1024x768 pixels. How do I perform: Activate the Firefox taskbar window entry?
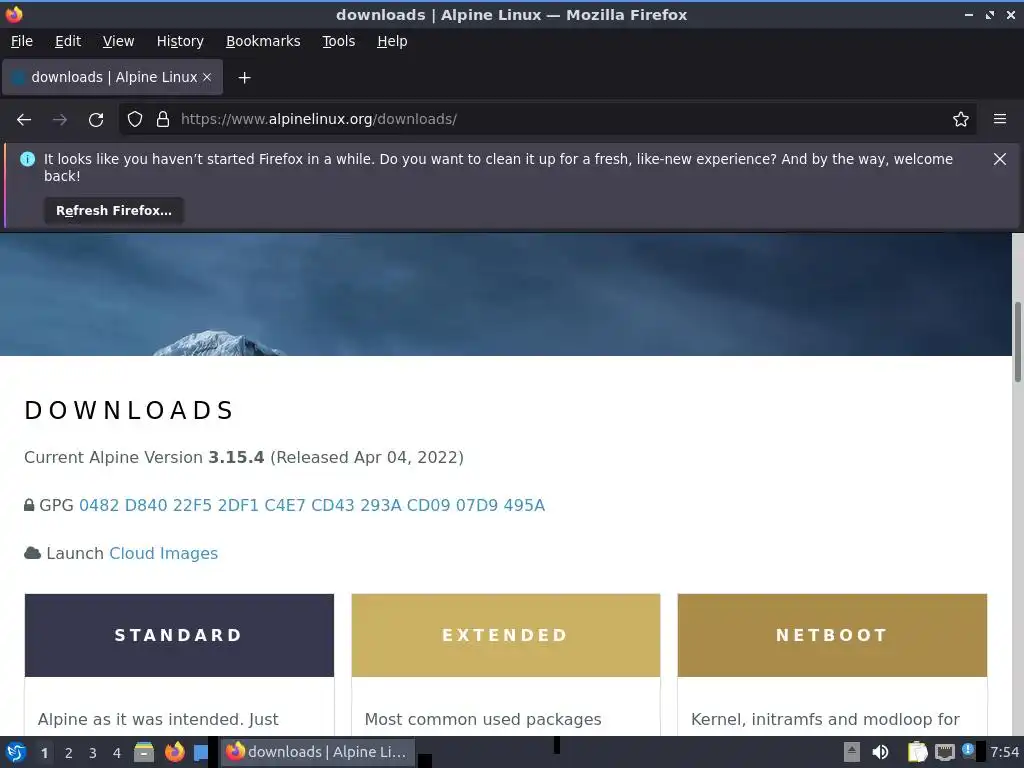(x=317, y=752)
